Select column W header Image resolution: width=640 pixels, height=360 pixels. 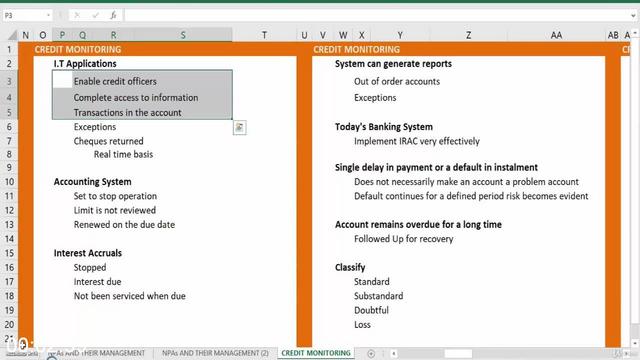[x=343, y=35]
